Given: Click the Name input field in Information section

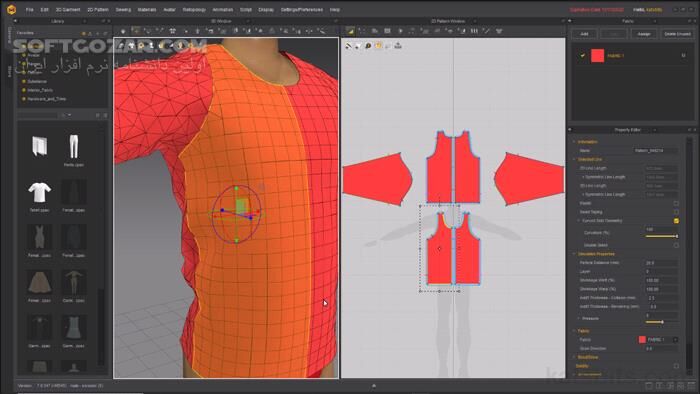Looking at the screenshot, I should [655, 151].
